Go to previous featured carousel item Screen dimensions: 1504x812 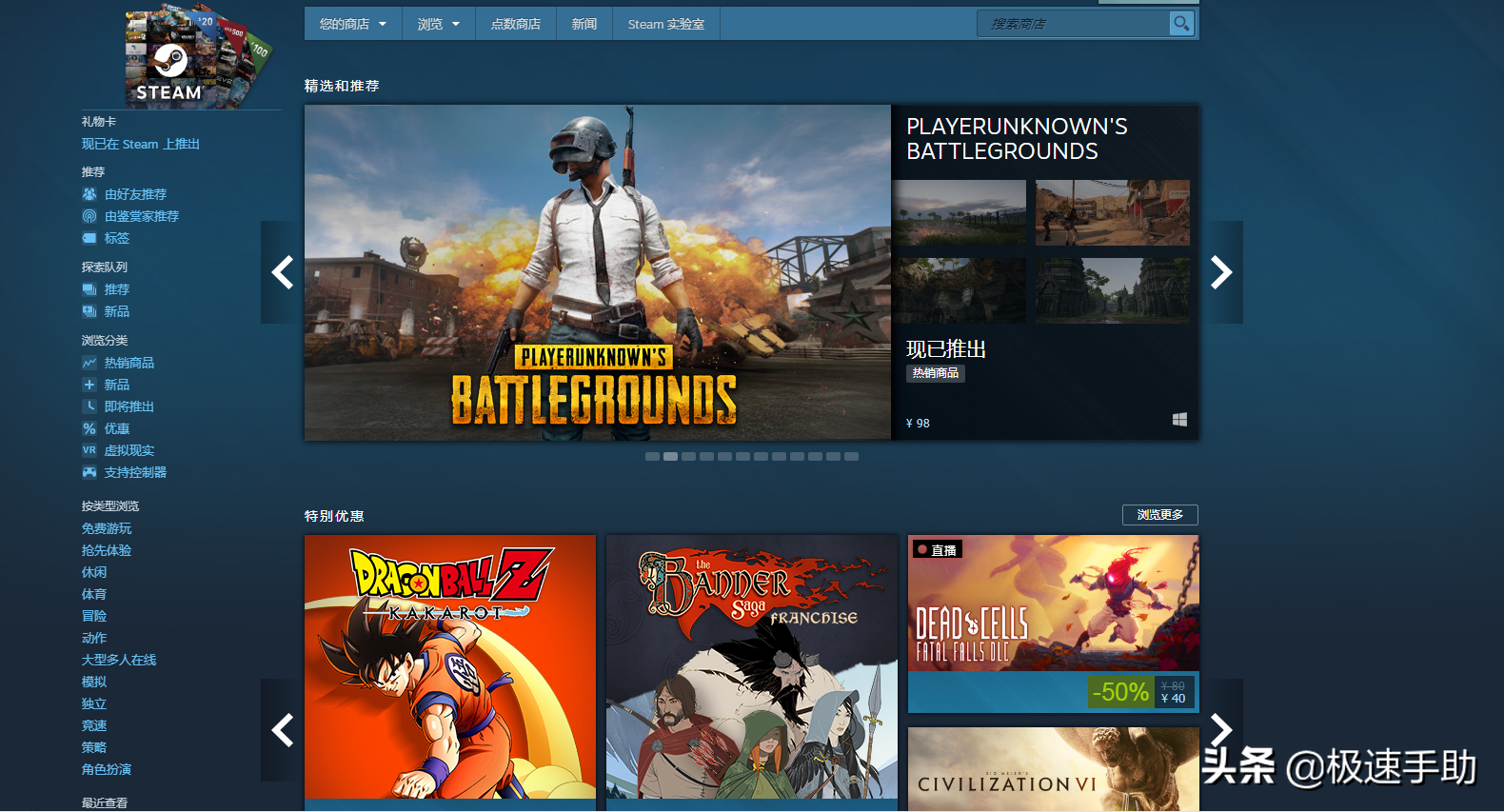point(283,272)
